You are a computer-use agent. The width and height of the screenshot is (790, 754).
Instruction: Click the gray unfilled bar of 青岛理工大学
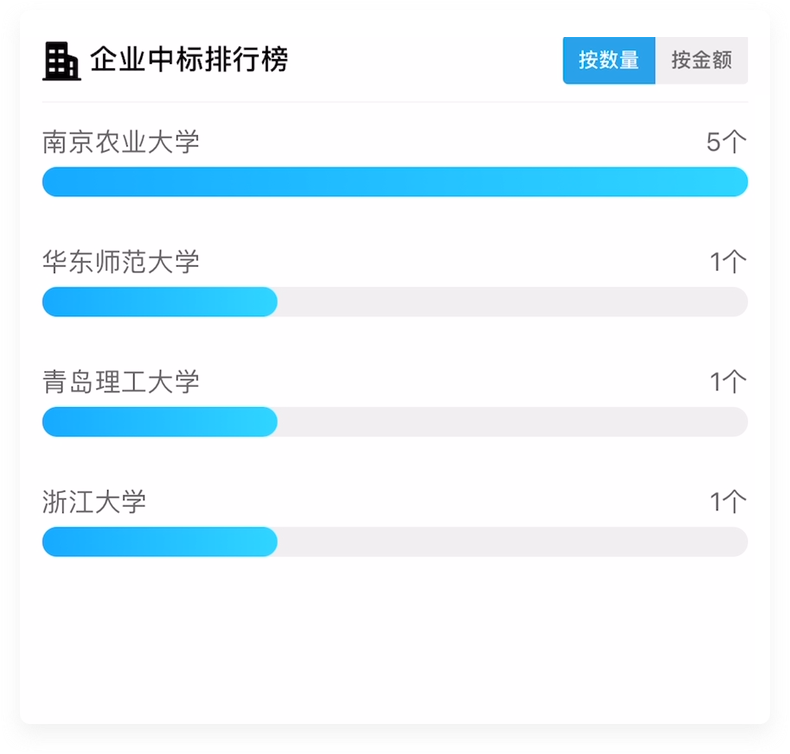(512, 422)
